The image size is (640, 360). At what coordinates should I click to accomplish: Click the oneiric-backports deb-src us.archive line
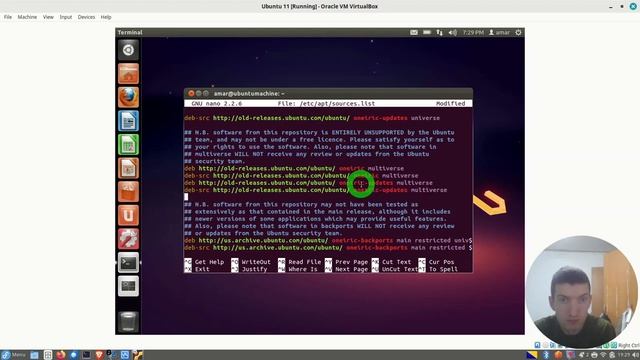(328, 248)
